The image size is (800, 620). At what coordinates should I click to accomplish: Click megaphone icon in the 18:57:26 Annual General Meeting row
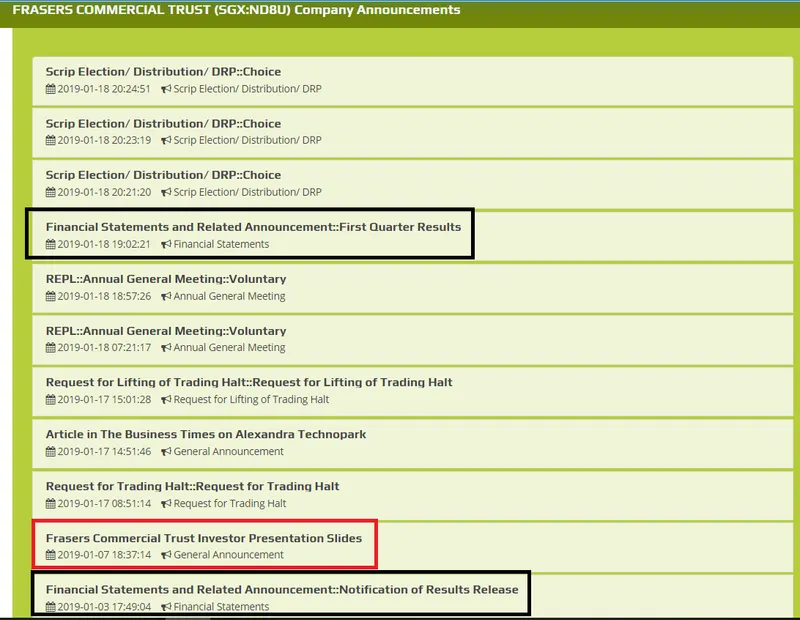point(166,296)
